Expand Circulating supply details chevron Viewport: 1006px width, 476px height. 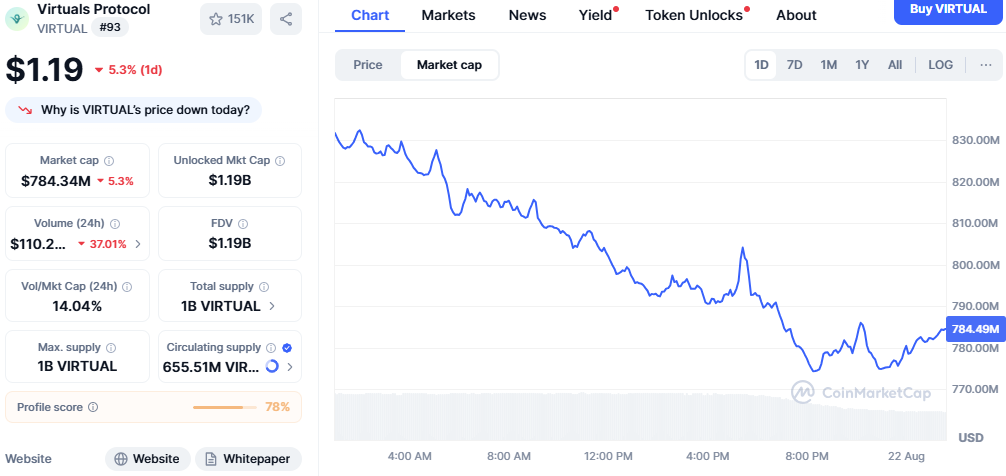(290, 367)
